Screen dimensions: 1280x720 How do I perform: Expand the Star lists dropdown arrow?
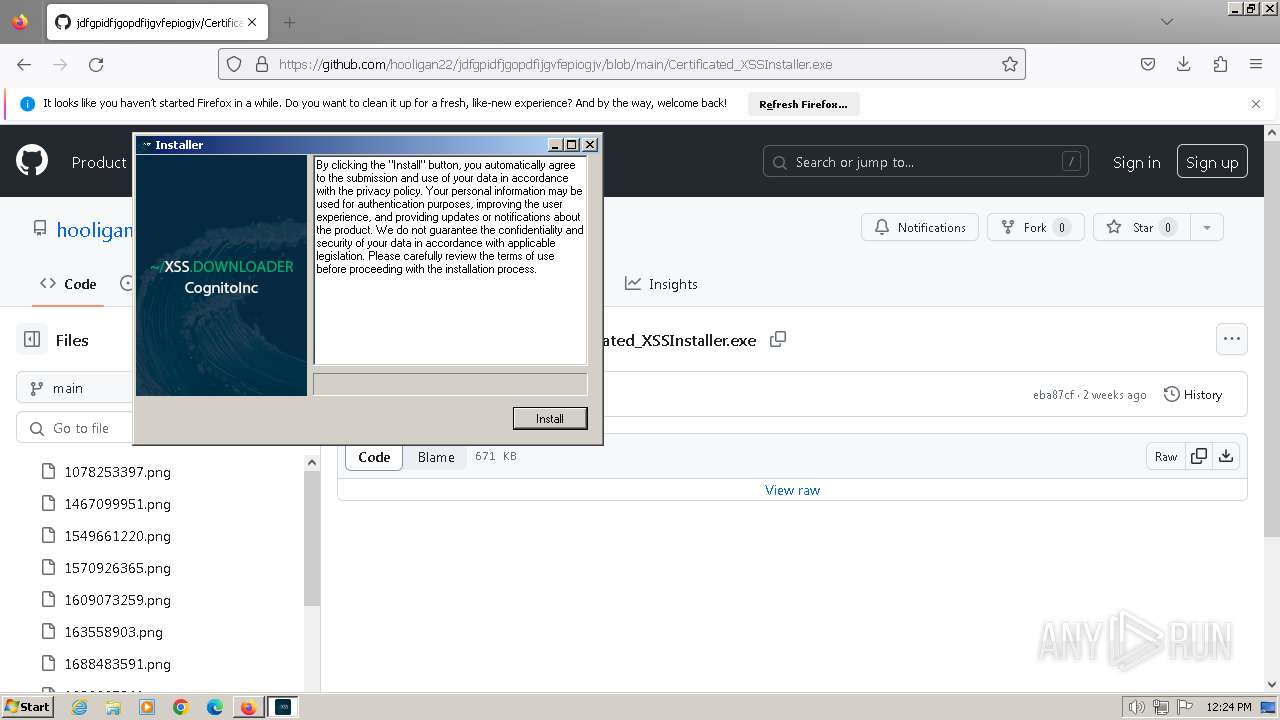coord(1207,227)
